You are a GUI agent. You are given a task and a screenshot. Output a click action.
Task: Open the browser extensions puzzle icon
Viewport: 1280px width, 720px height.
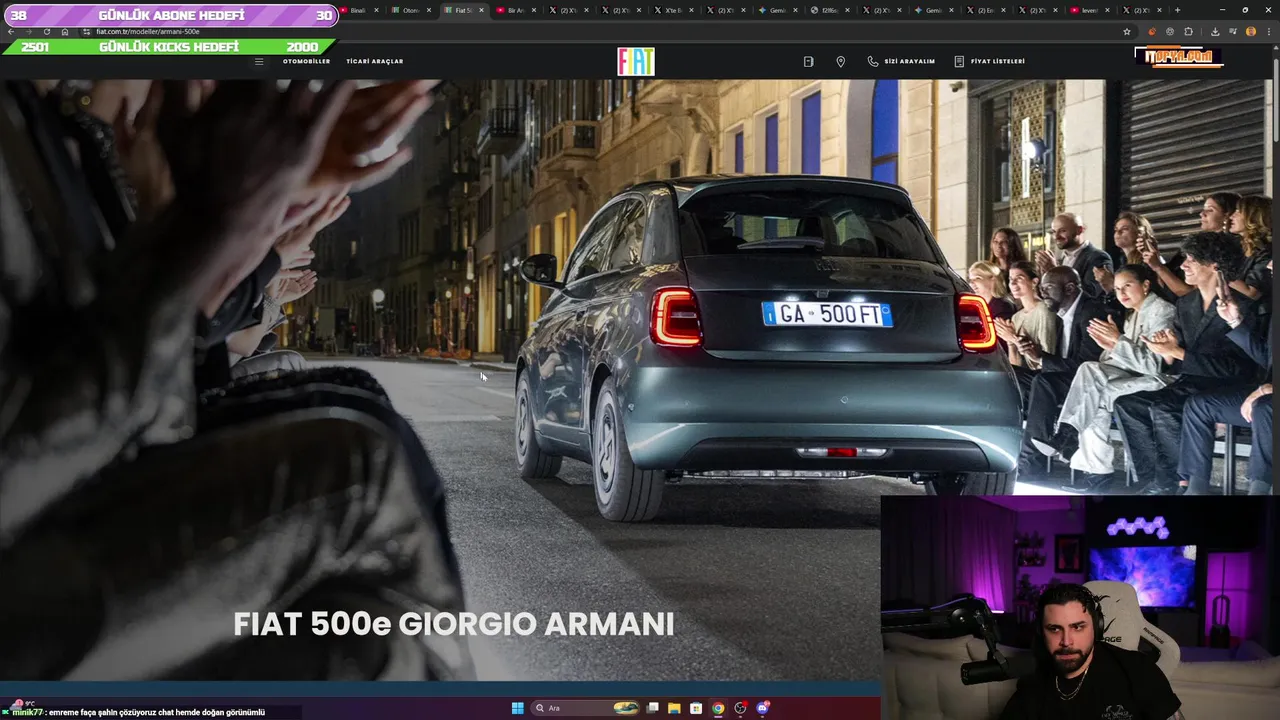[x=1188, y=31]
